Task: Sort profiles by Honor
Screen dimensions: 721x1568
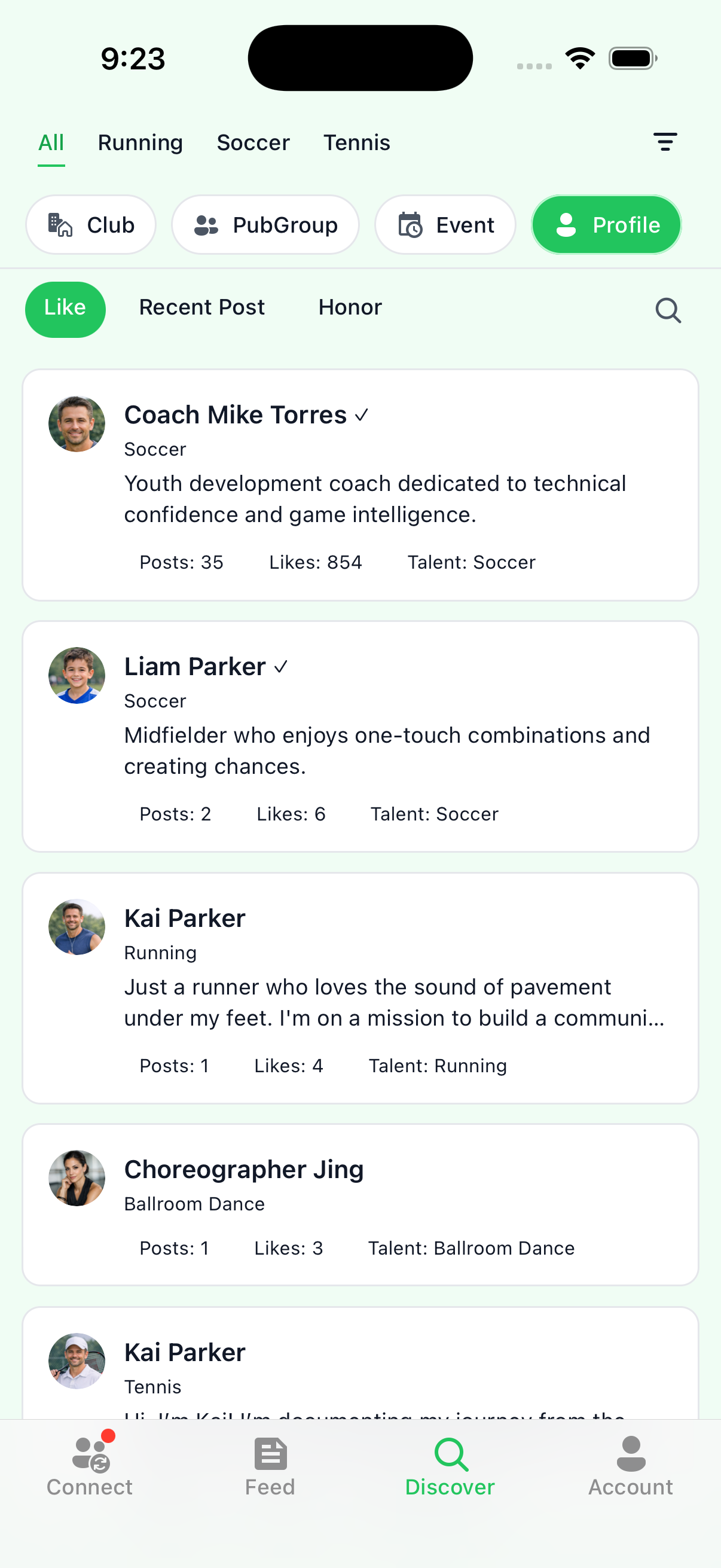Action: click(350, 307)
